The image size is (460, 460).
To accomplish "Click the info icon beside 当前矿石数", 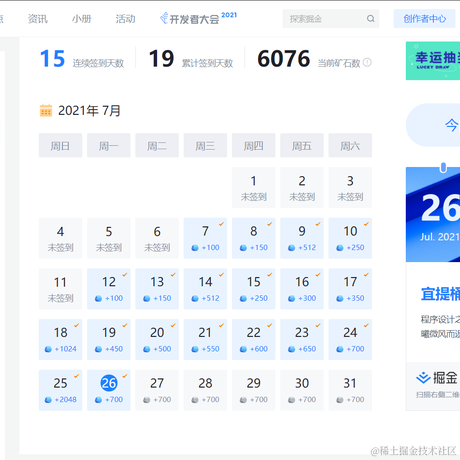I will click(x=367, y=62).
